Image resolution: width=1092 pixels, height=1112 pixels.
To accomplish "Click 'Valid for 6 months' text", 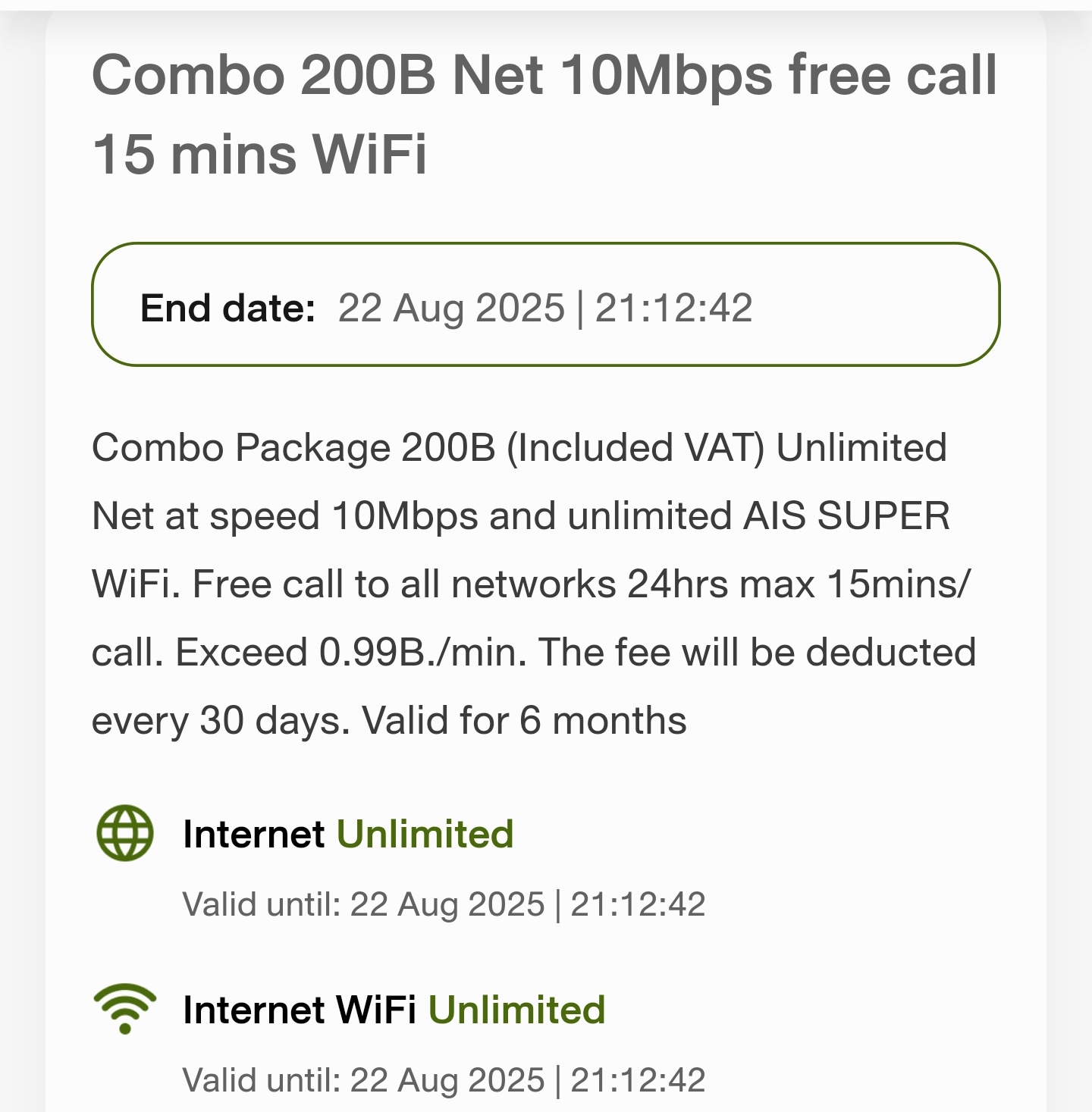I will [524, 721].
